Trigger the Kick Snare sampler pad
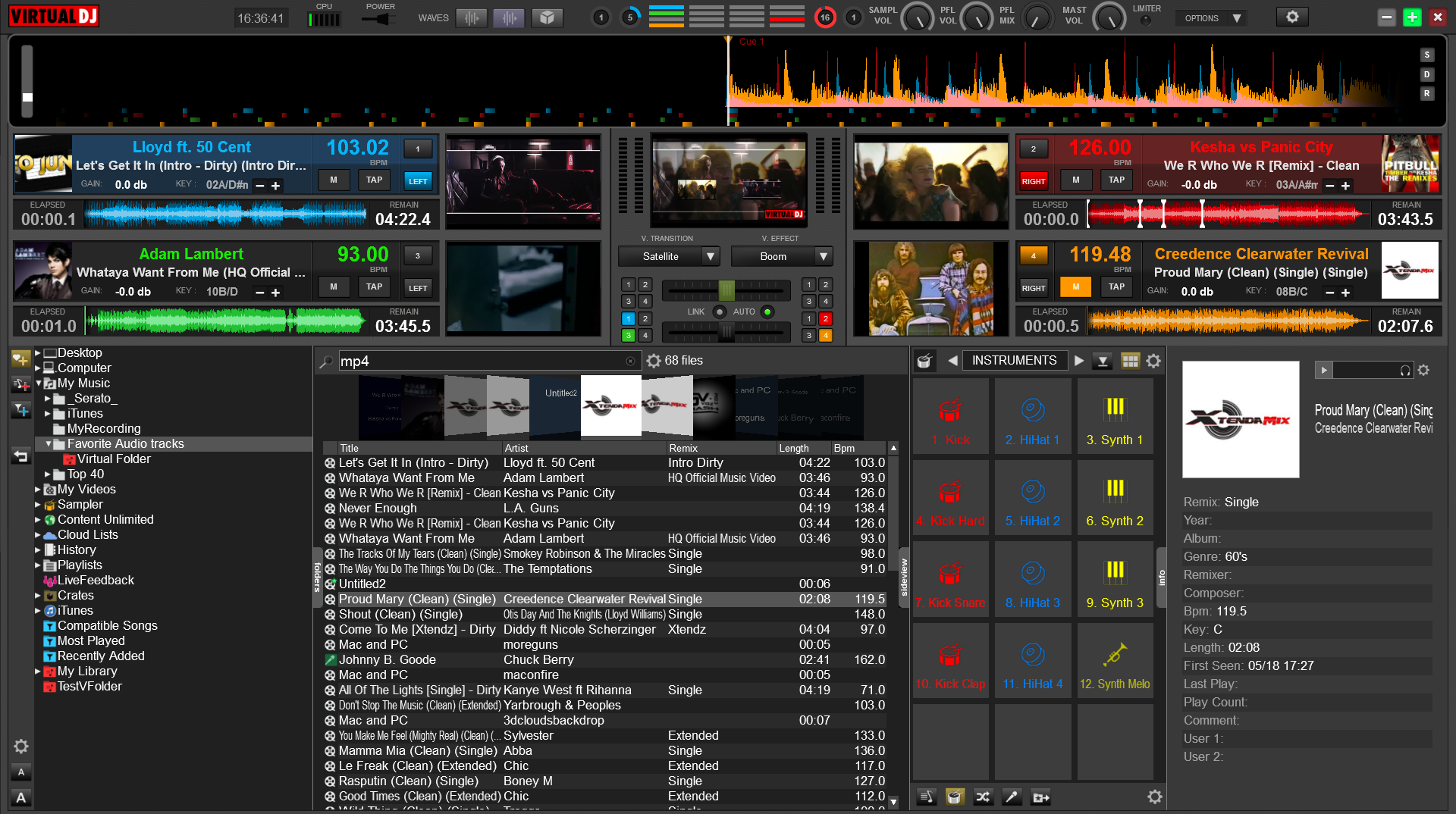This screenshot has height=814, width=1456. (950, 580)
